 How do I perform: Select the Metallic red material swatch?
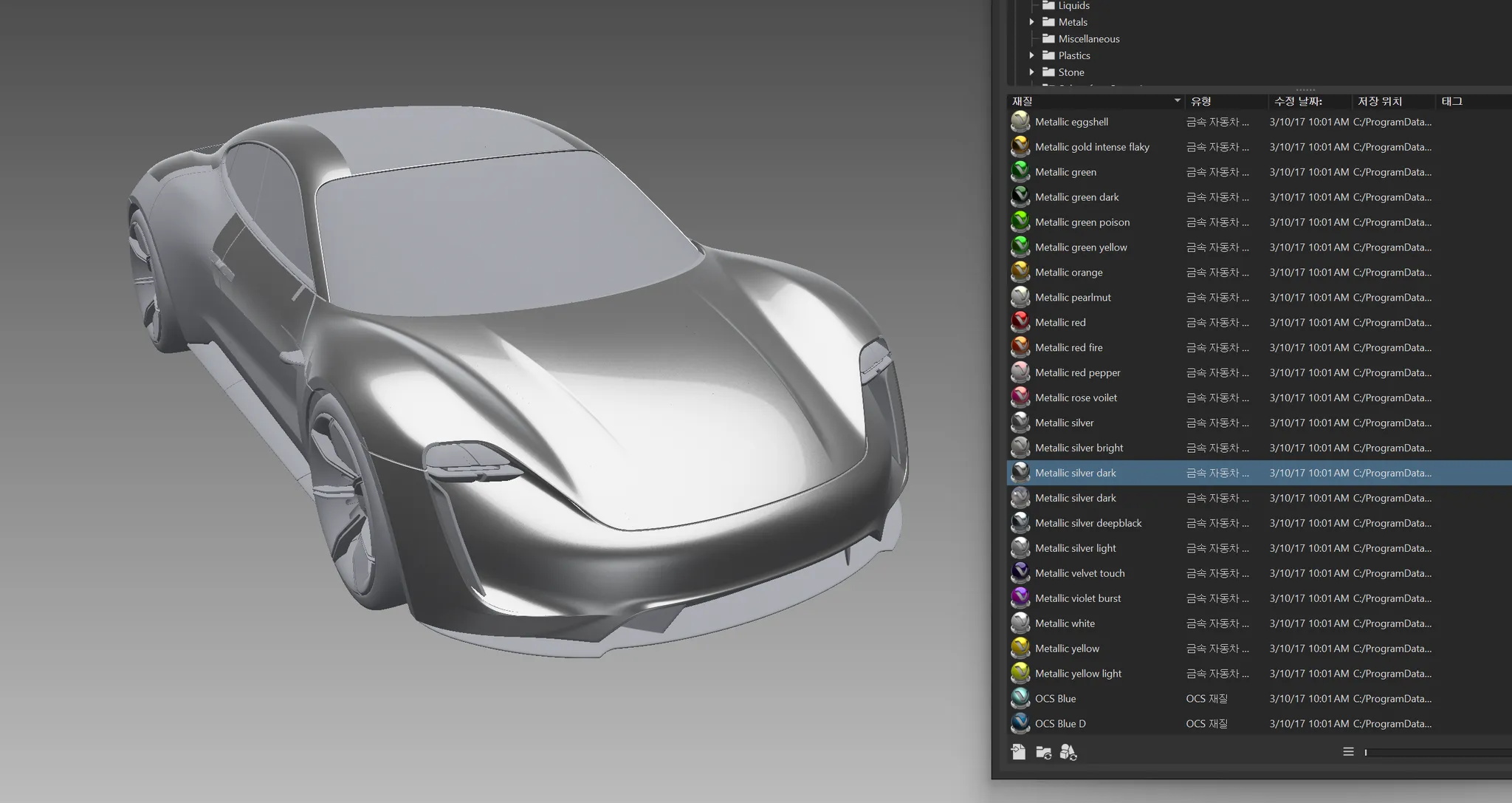(1020, 322)
